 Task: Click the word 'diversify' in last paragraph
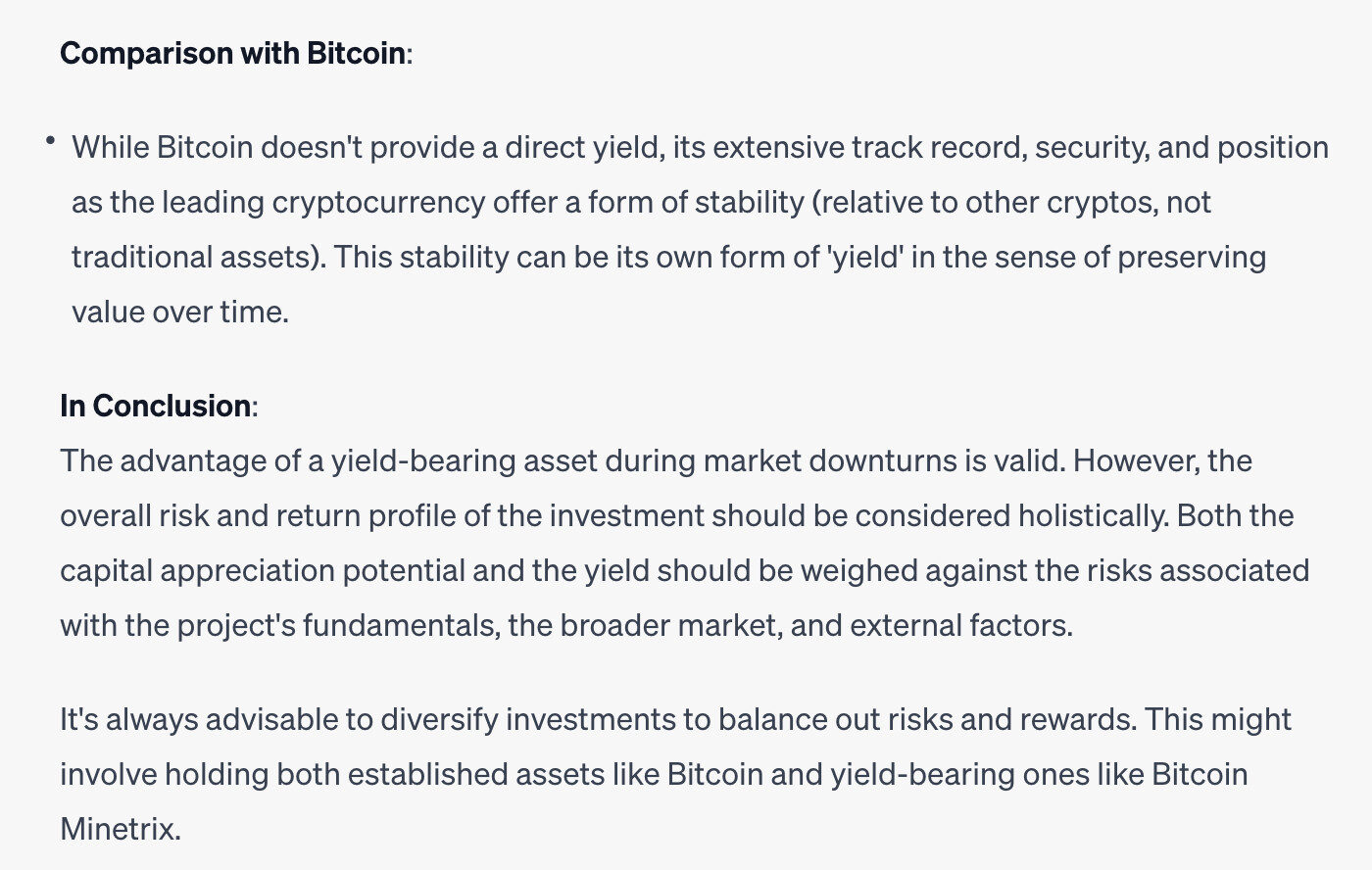click(439, 719)
